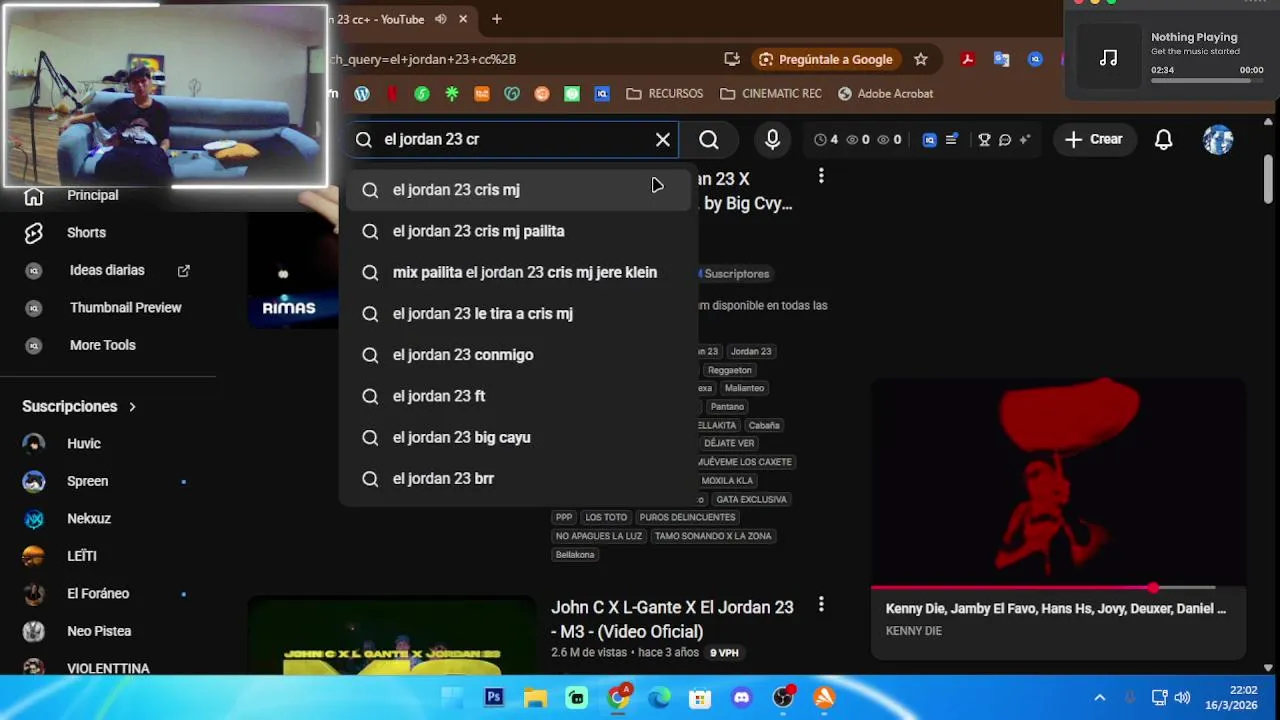The width and height of the screenshot is (1280, 720).
Task: Select suggestion "el jordan 23 conmigo"
Action: (517, 355)
